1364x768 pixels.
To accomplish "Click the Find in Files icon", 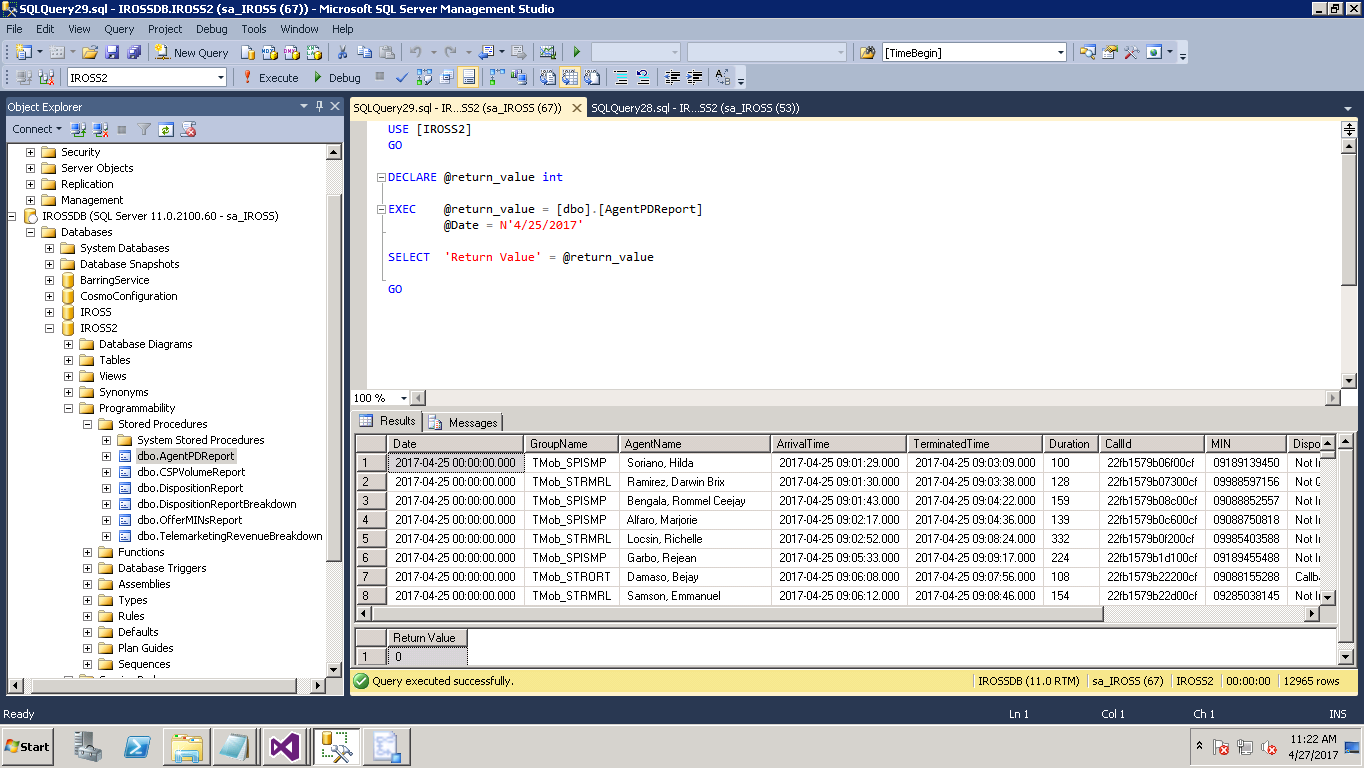I will [867, 52].
